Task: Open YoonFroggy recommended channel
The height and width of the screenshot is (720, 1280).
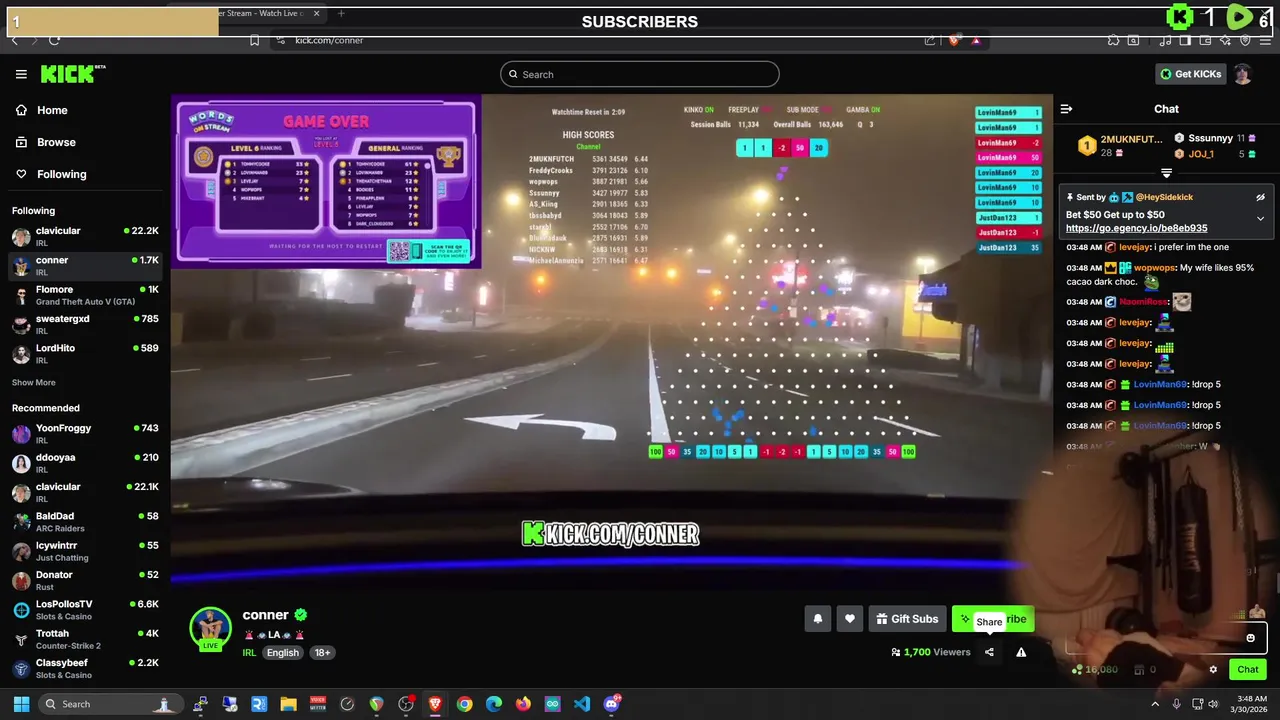Action: 85,434
